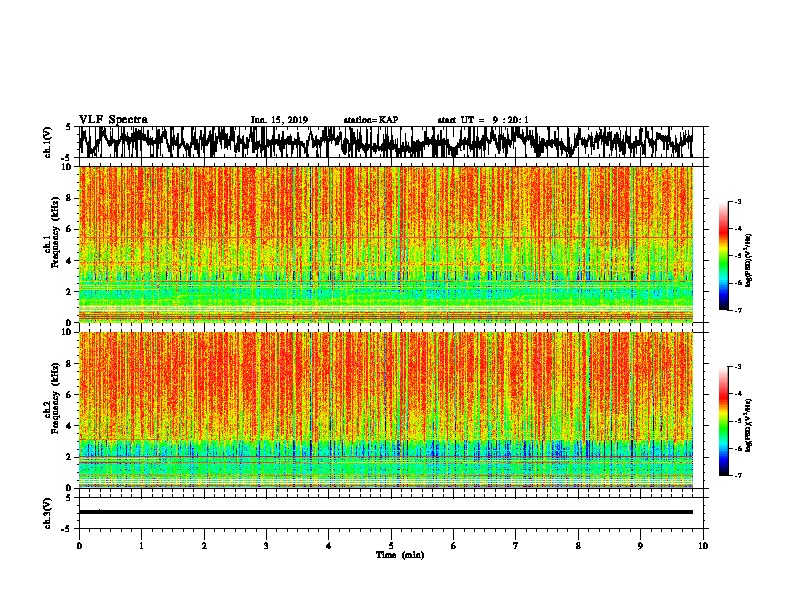Image resolution: width=792 pixels, height=612 pixels.
Task: Click the "start UT = 9:20:1" header text
Action: [483, 120]
